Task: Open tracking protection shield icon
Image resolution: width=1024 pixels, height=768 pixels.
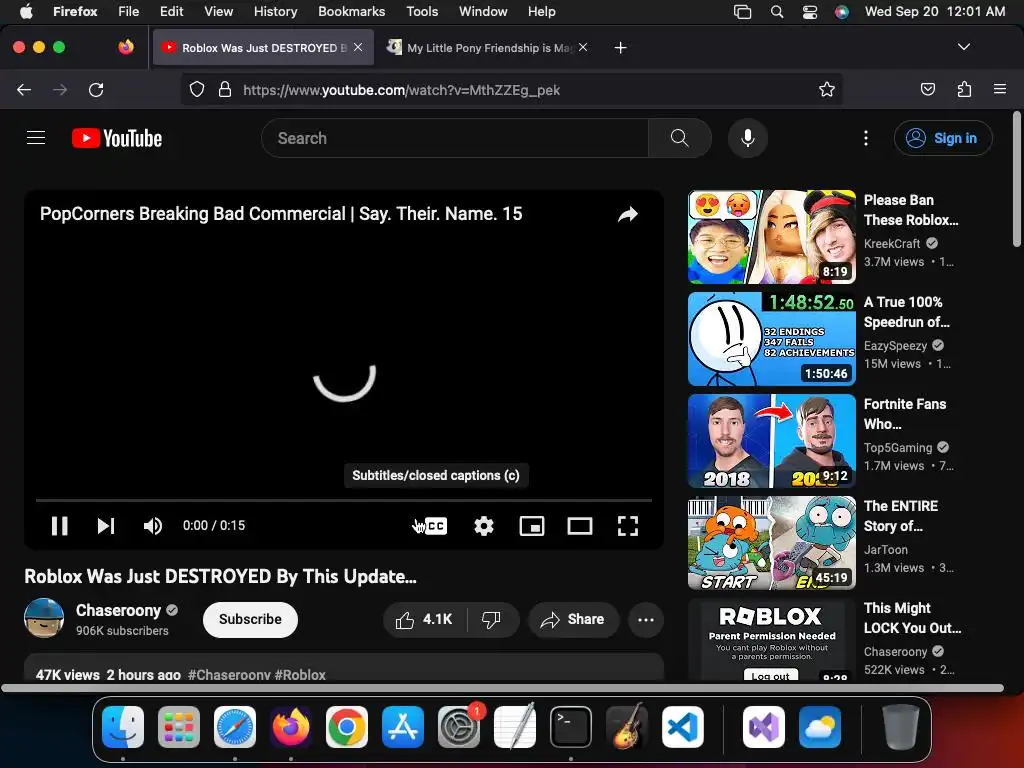Action: (x=197, y=89)
